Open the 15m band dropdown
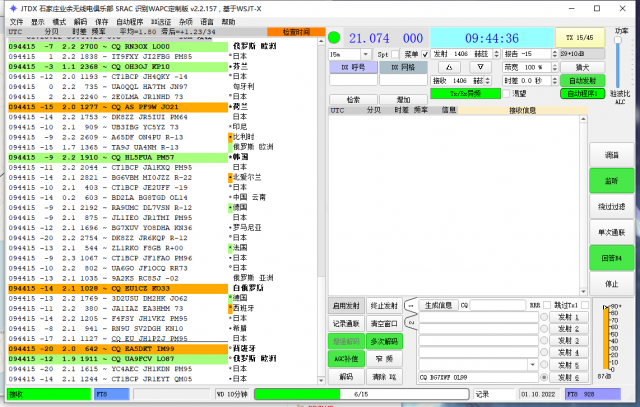 point(365,54)
